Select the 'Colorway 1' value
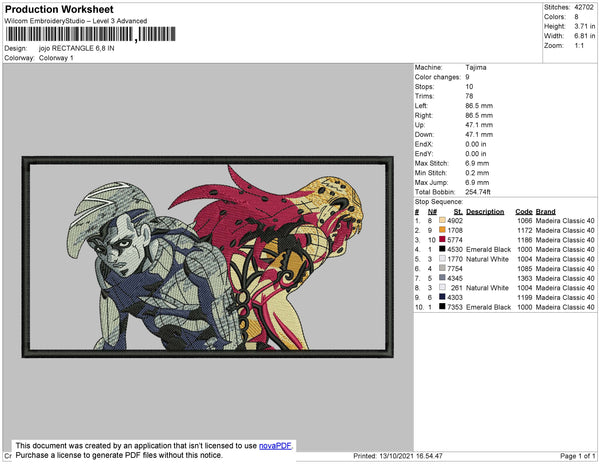The image size is (600, 464). (x=56, y=58)
